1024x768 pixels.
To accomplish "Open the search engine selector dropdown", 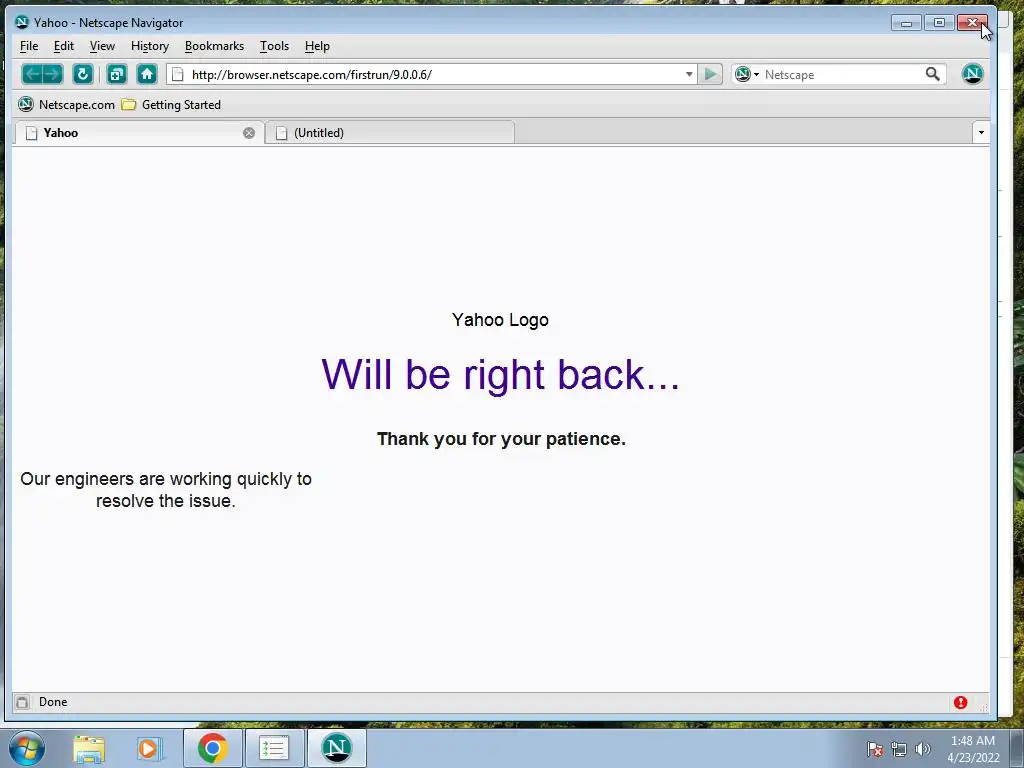I will [746, 74].
